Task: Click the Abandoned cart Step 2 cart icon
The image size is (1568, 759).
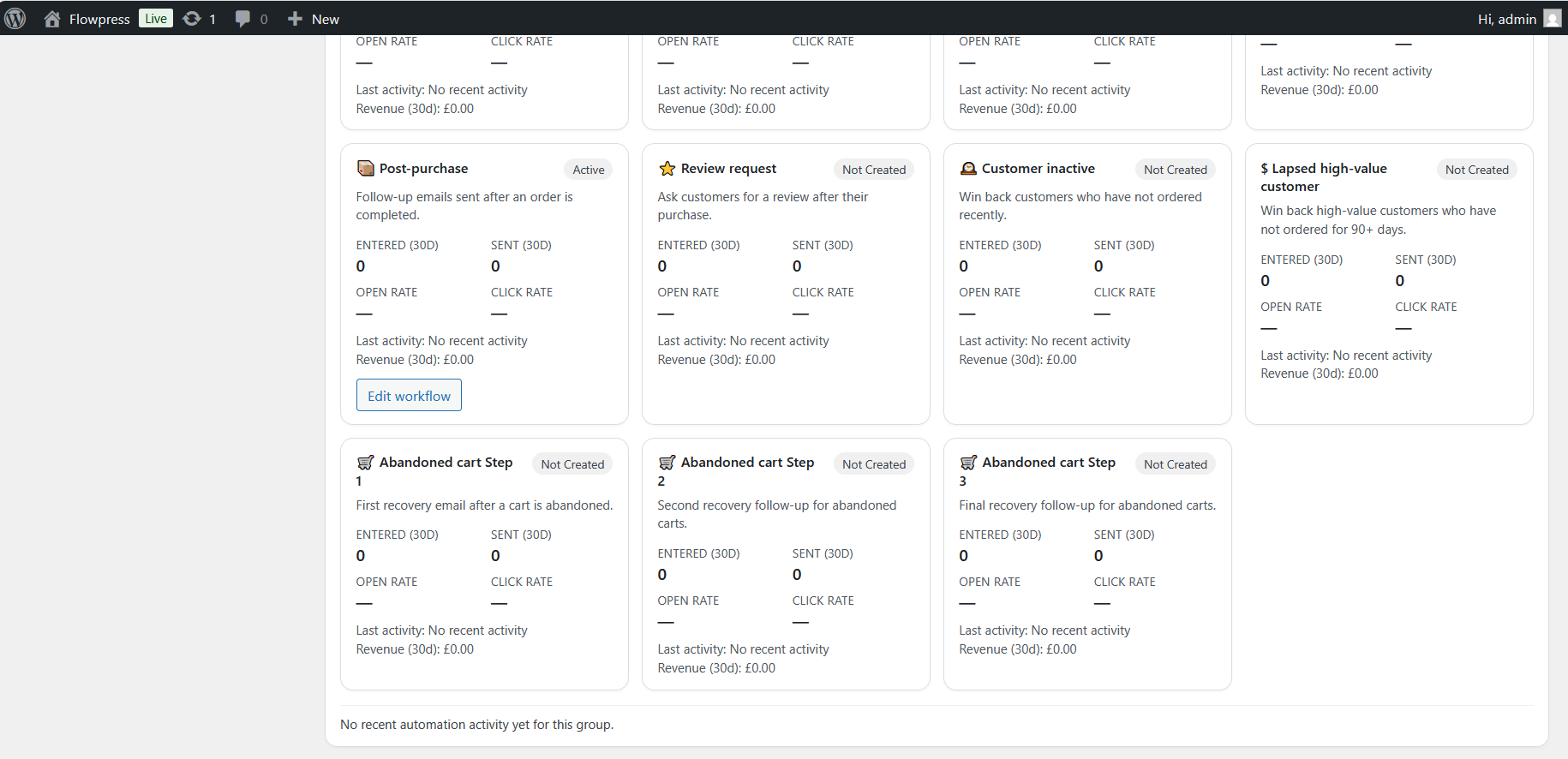Action: pyautogui.click(x=667, y=463)
